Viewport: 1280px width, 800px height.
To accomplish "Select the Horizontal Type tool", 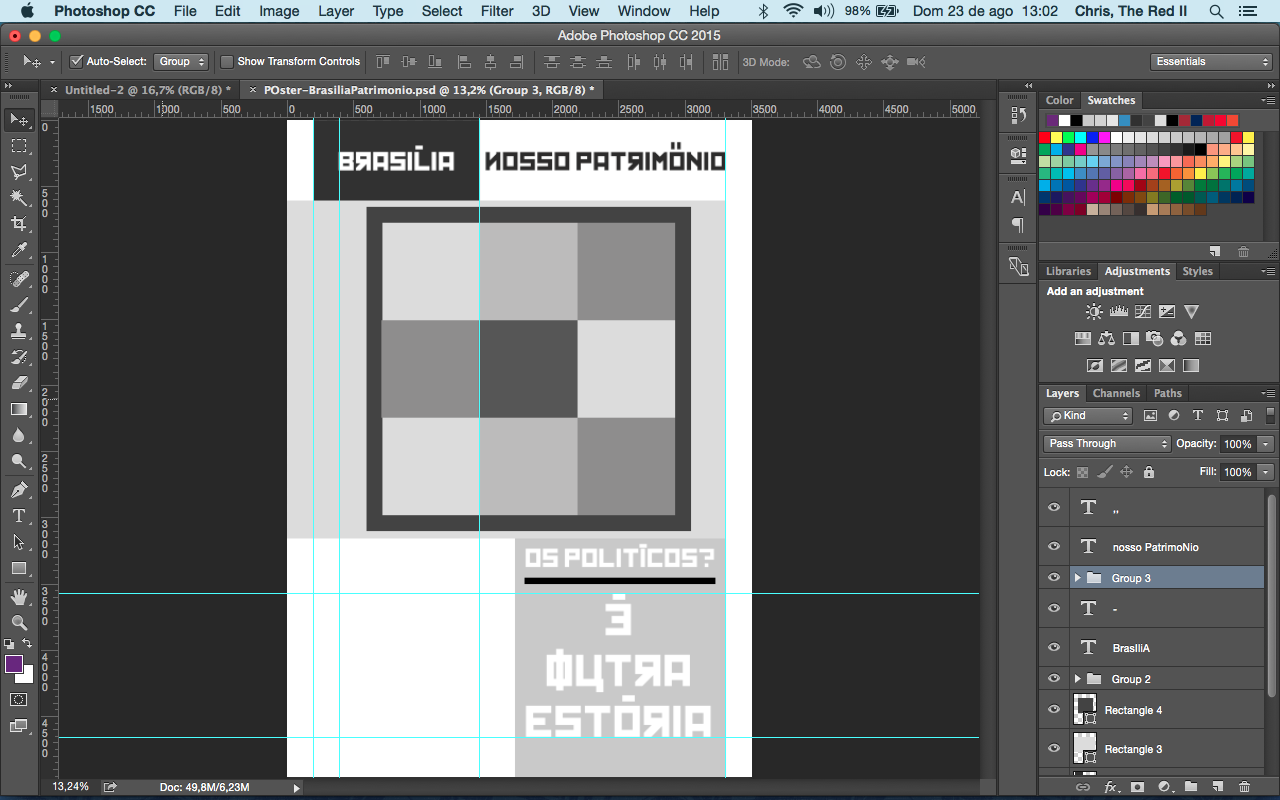I will [19, 516].
